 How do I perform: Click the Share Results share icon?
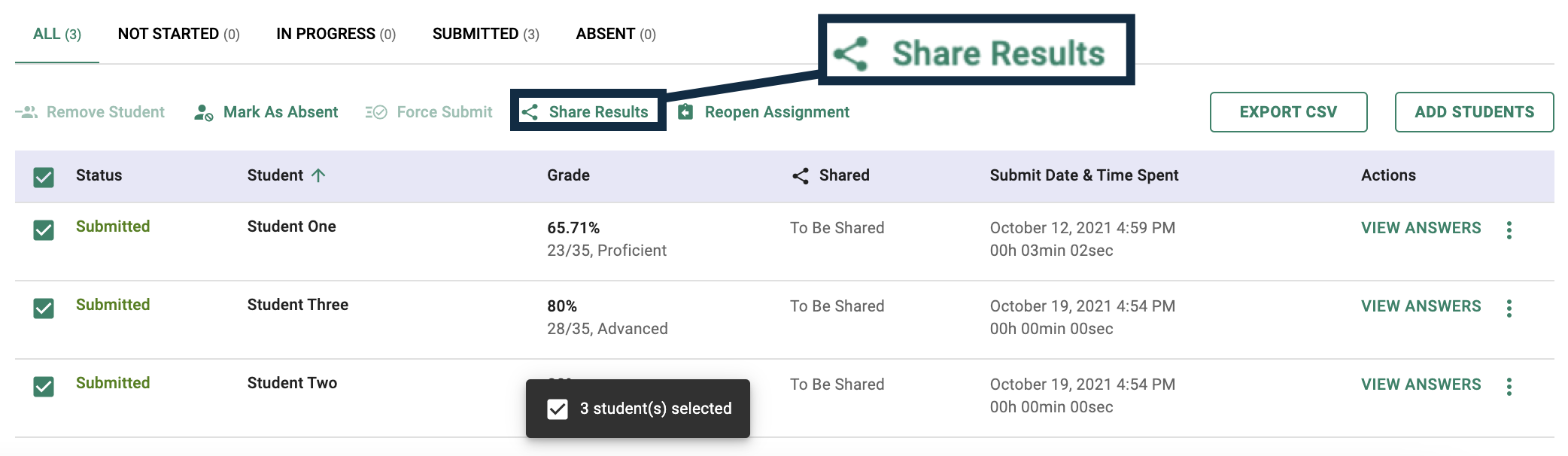pyautogui.click(x=530, y=112)
